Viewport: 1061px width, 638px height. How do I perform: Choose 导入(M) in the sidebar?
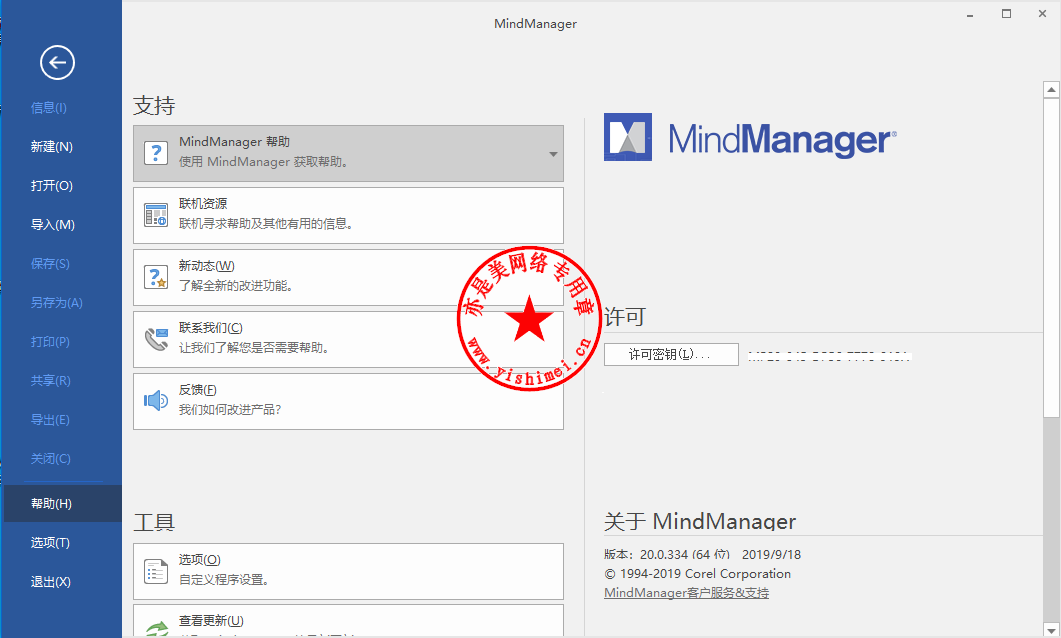click(52, 225)
